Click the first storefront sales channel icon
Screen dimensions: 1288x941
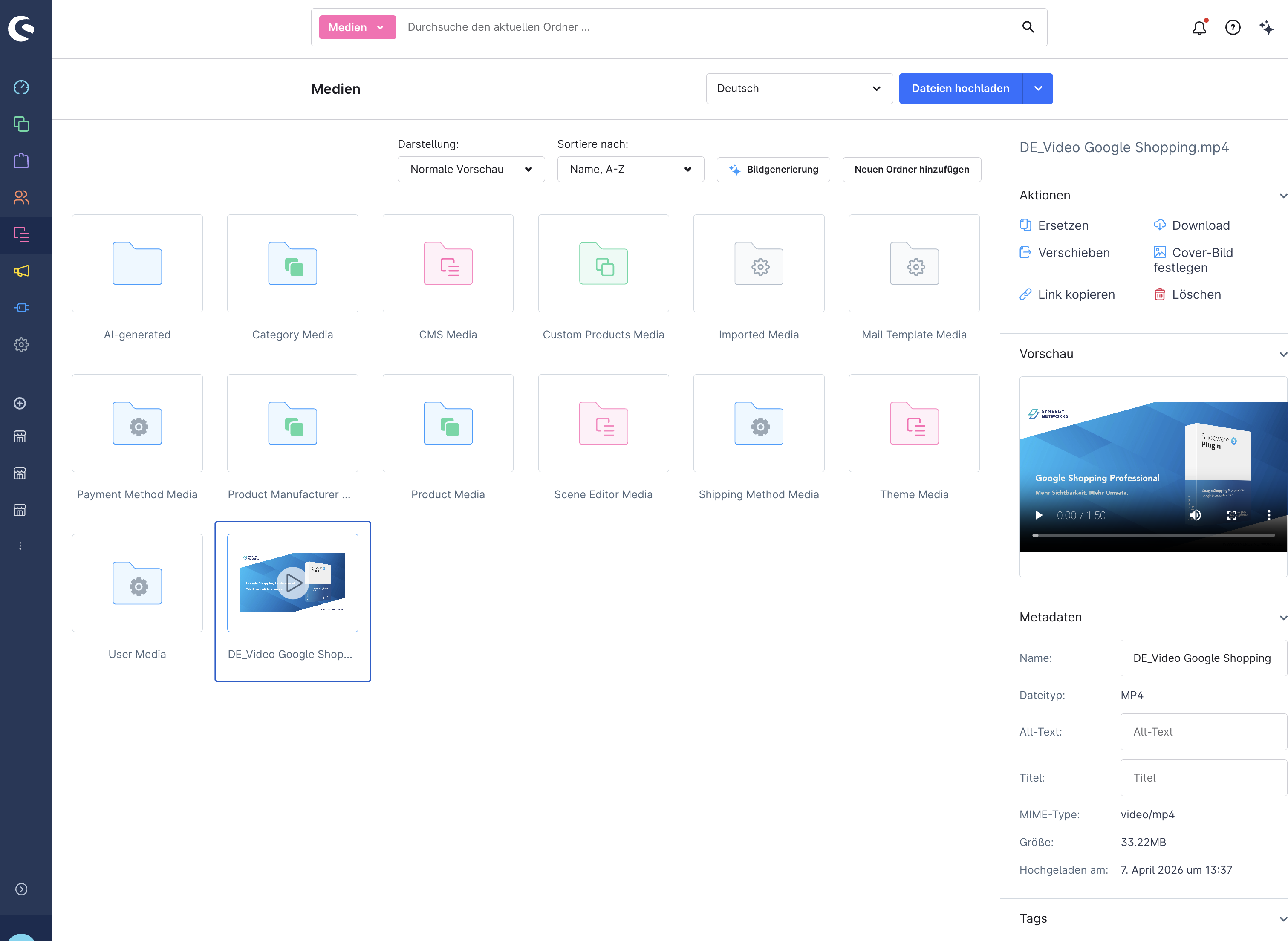[20, 437]
